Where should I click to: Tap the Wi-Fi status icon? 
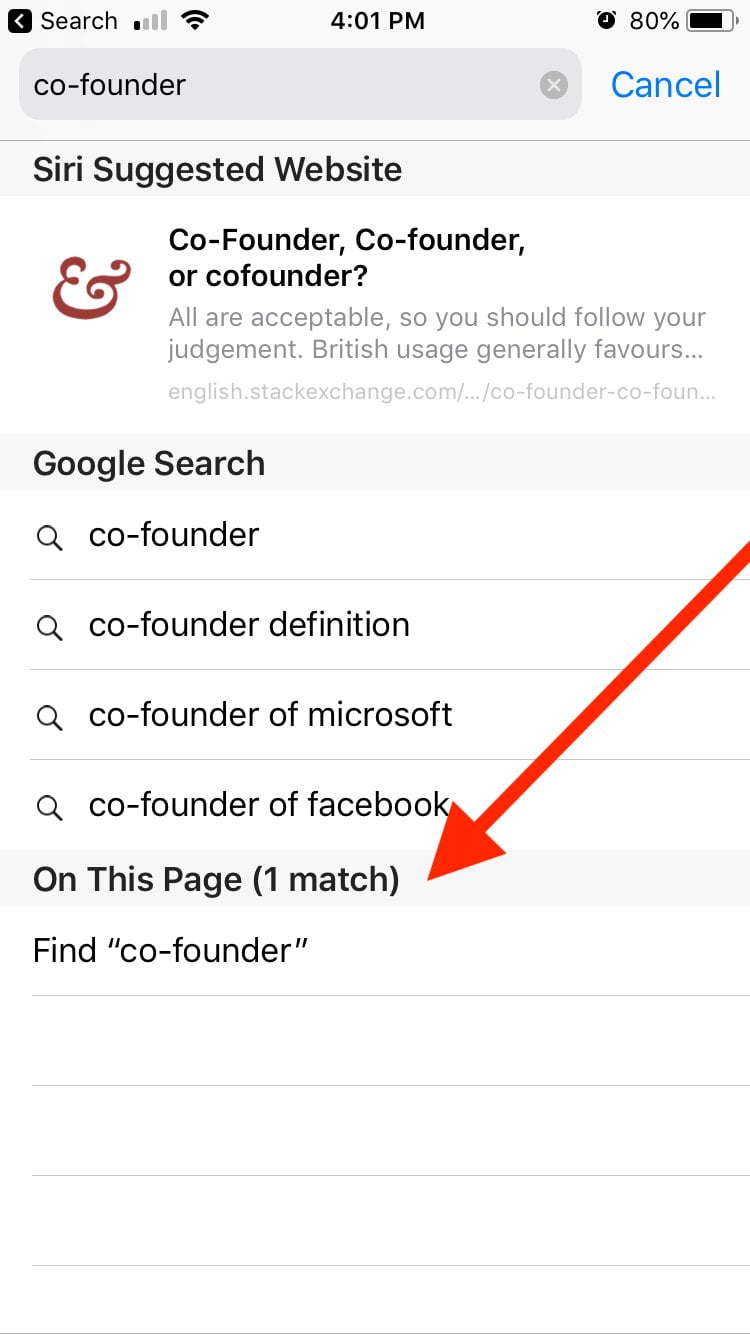pyautogui.click(x=196, y=21)
